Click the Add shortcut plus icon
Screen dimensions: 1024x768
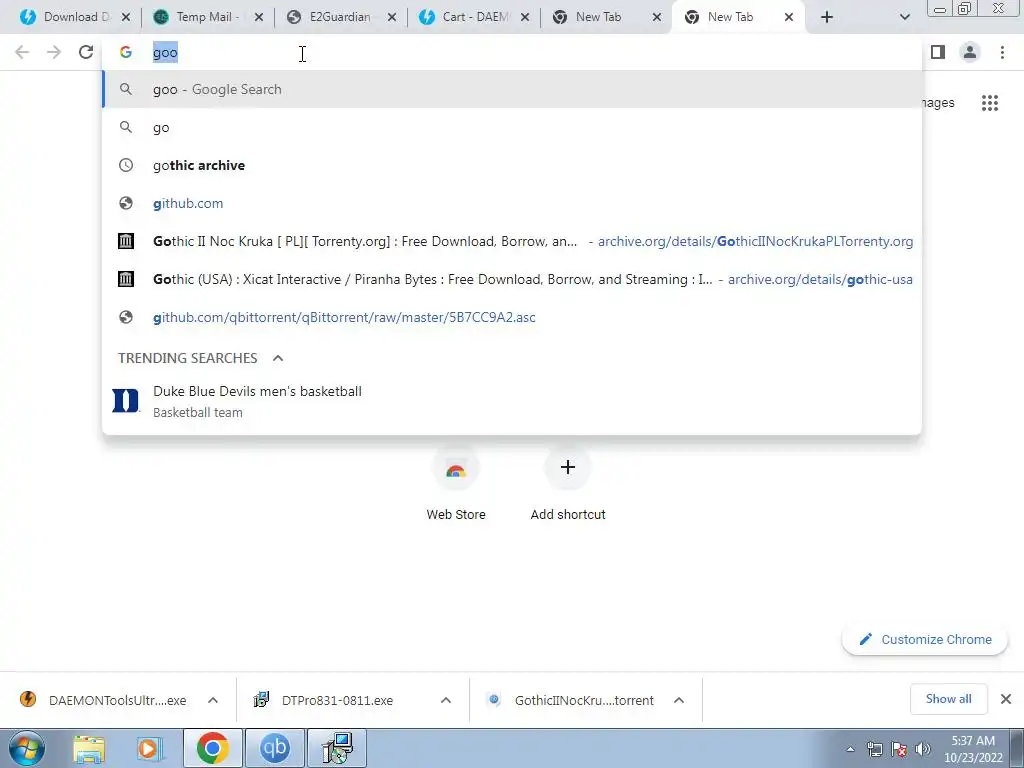(x=568, y=467)
